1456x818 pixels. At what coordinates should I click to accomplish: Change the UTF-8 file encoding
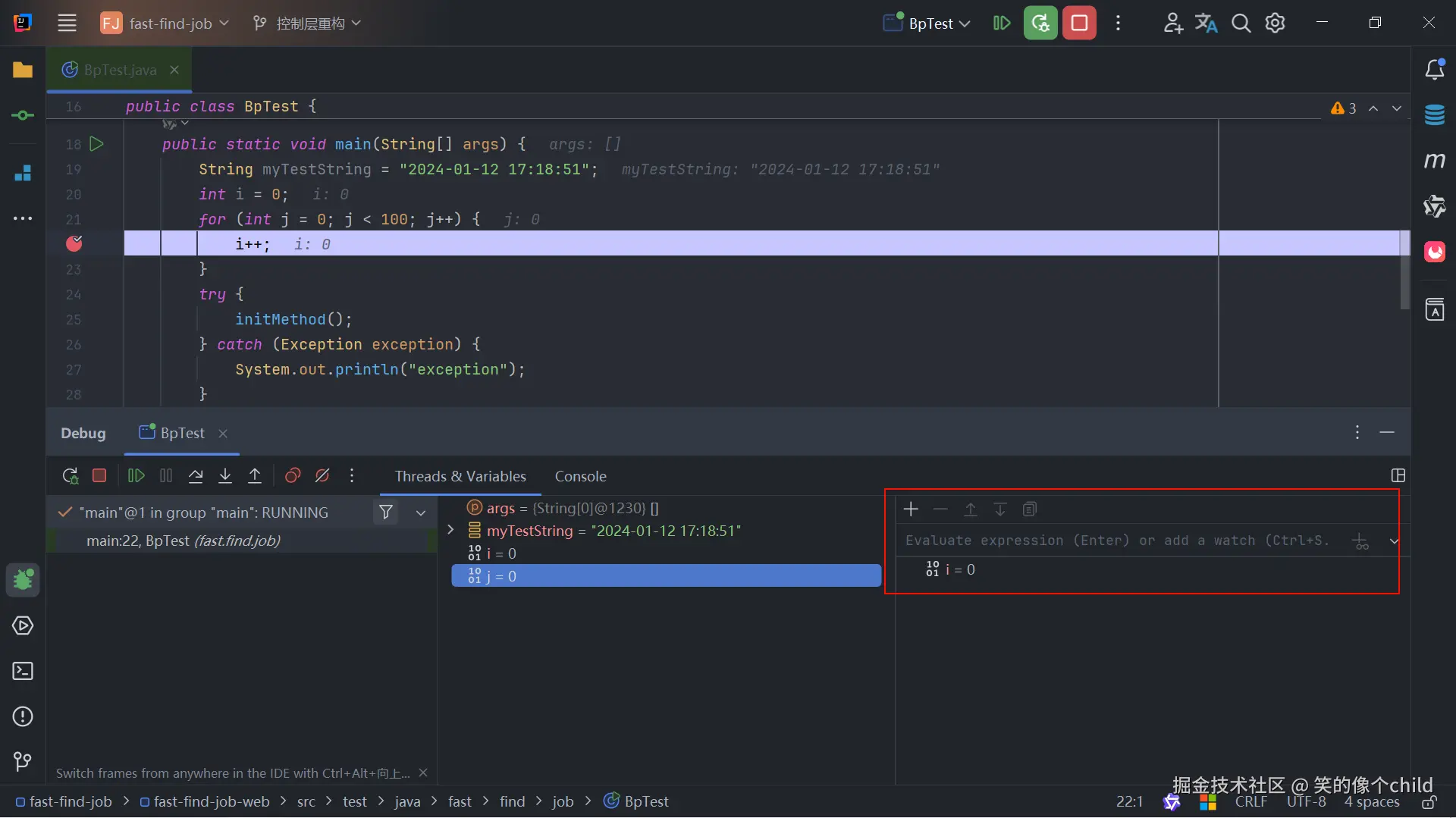click(1306, 801)
